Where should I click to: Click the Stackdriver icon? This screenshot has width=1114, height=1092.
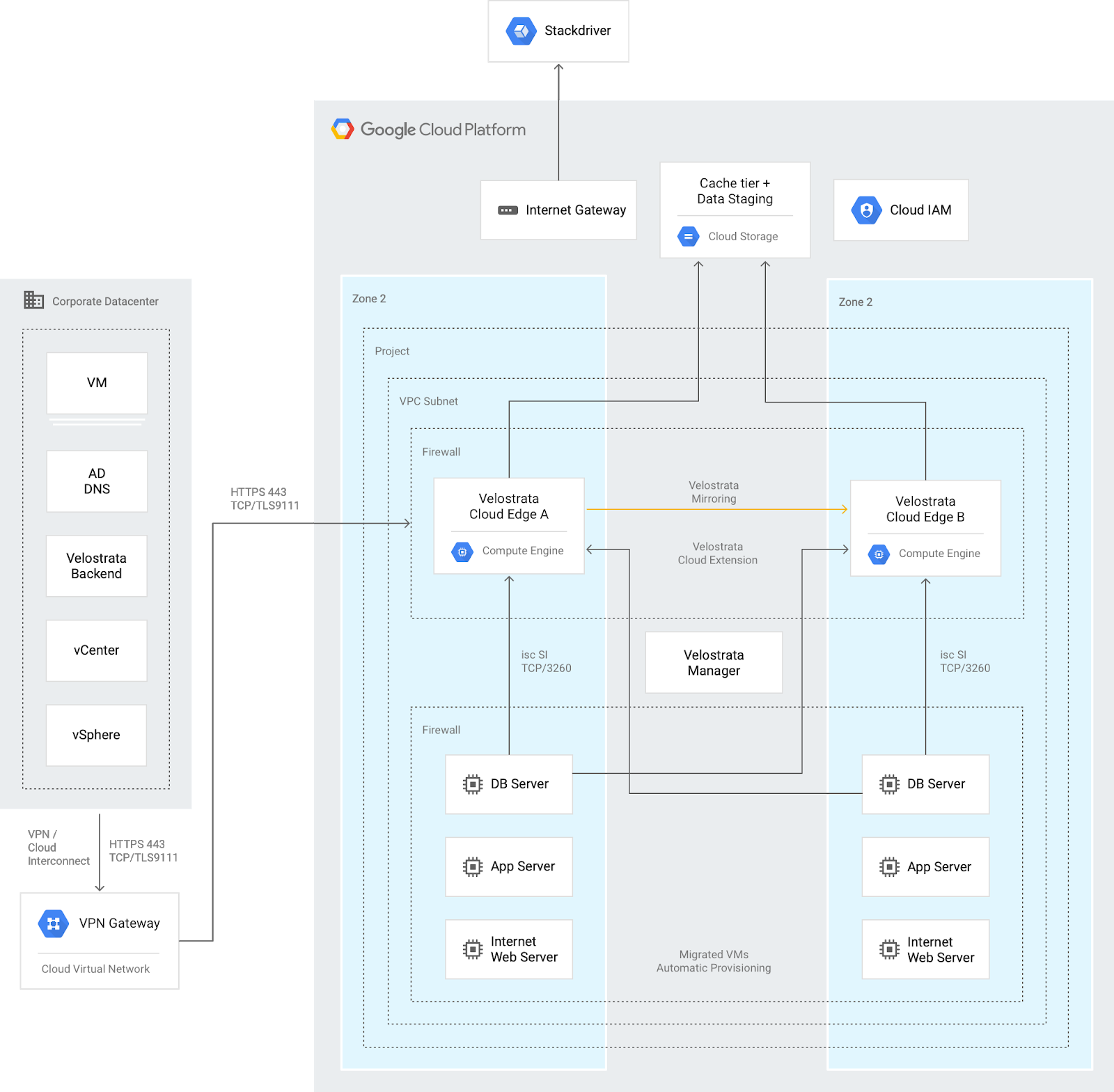(519, 31)
